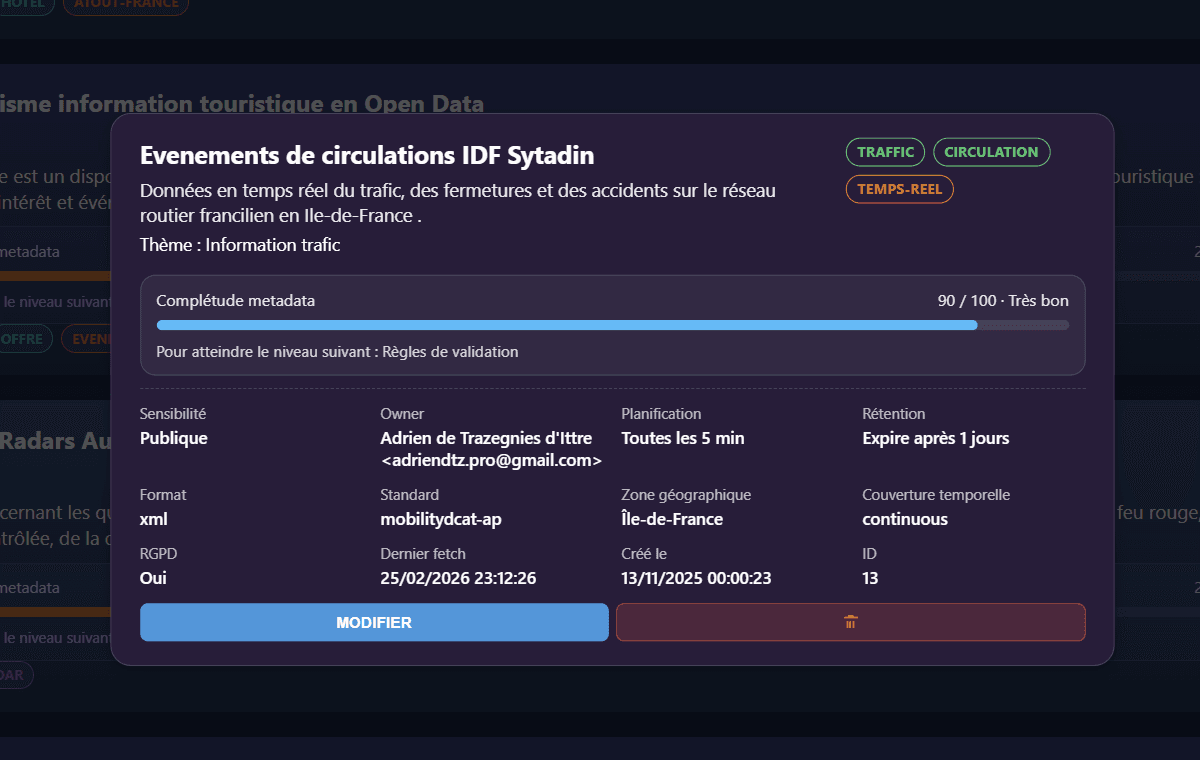The image size is (1200, 760).
Task: Click the trash delete icon button
Action: [851, 622]
